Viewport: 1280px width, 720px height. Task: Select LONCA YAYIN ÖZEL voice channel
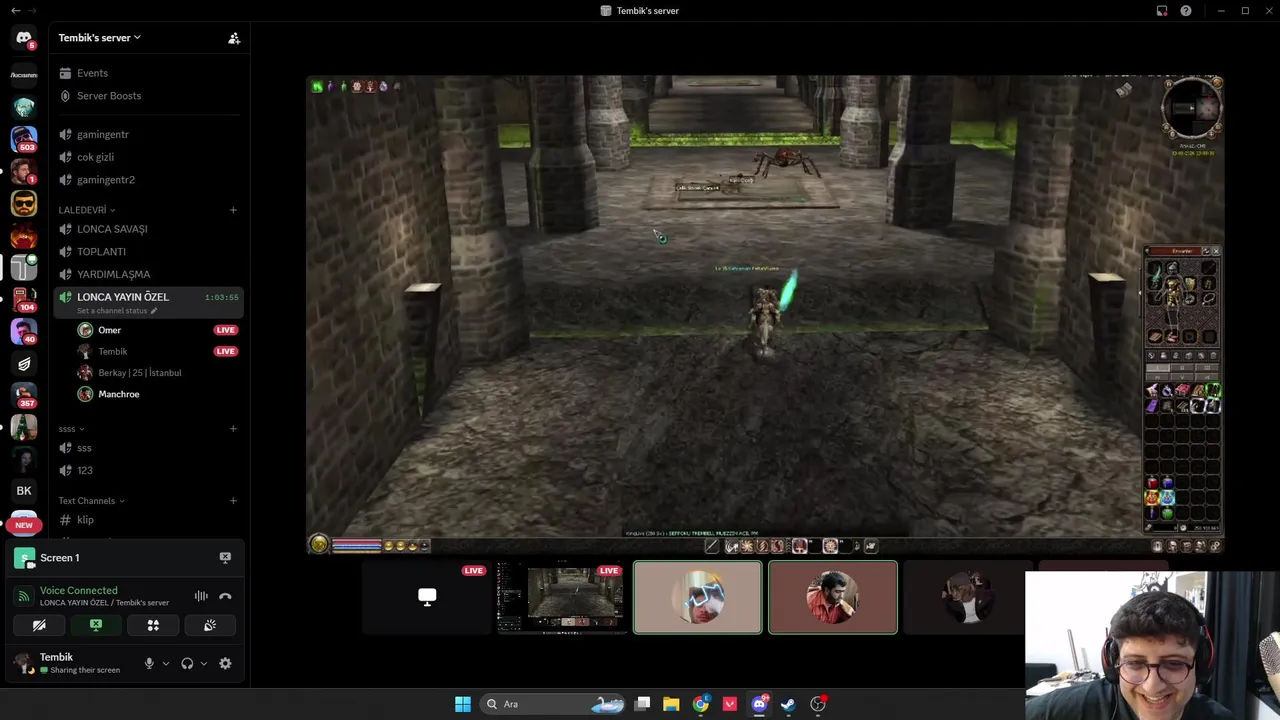tap(149, 302)
